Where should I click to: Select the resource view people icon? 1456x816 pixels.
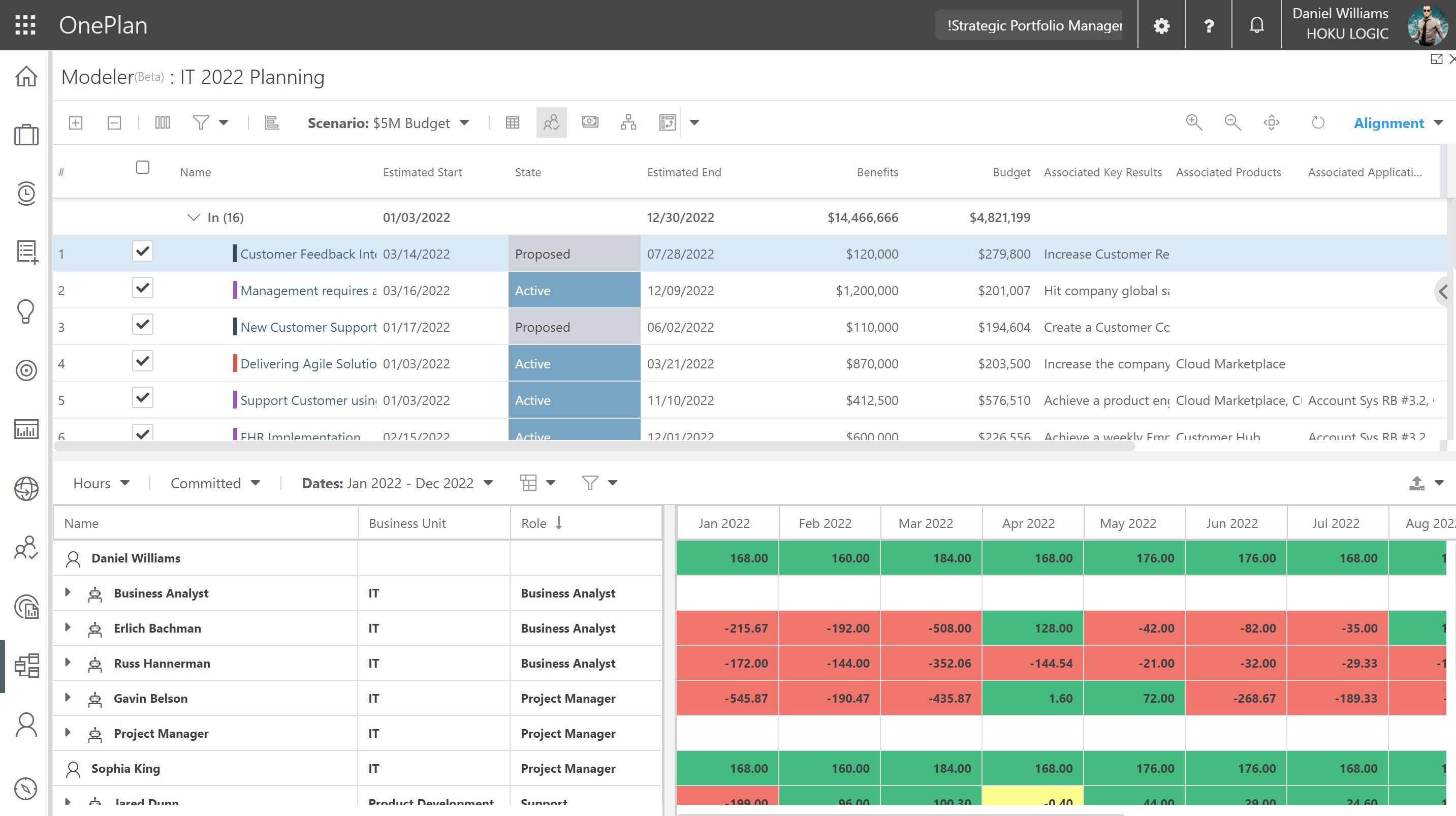(x=551, y=122)
